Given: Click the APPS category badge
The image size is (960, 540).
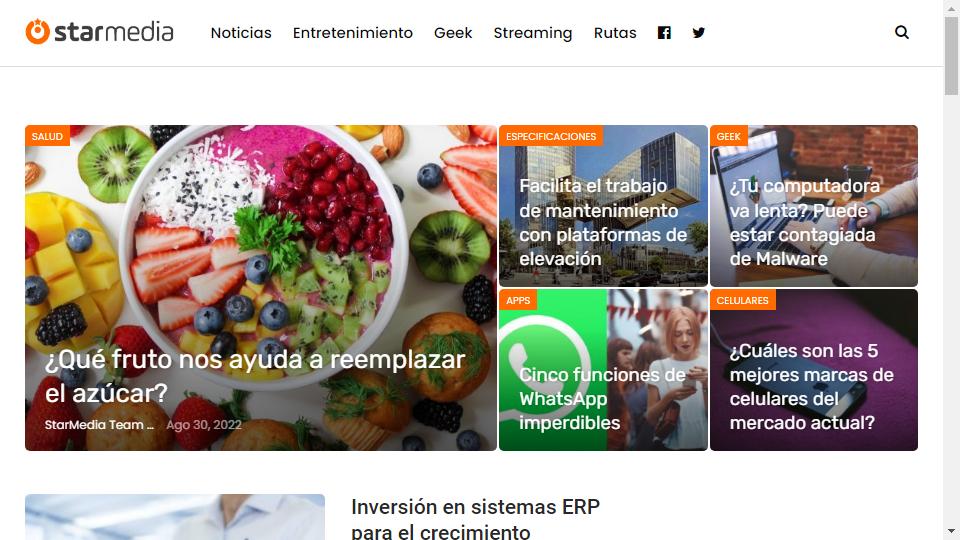Looking at the screenshot, I should [x=518, y=300].
